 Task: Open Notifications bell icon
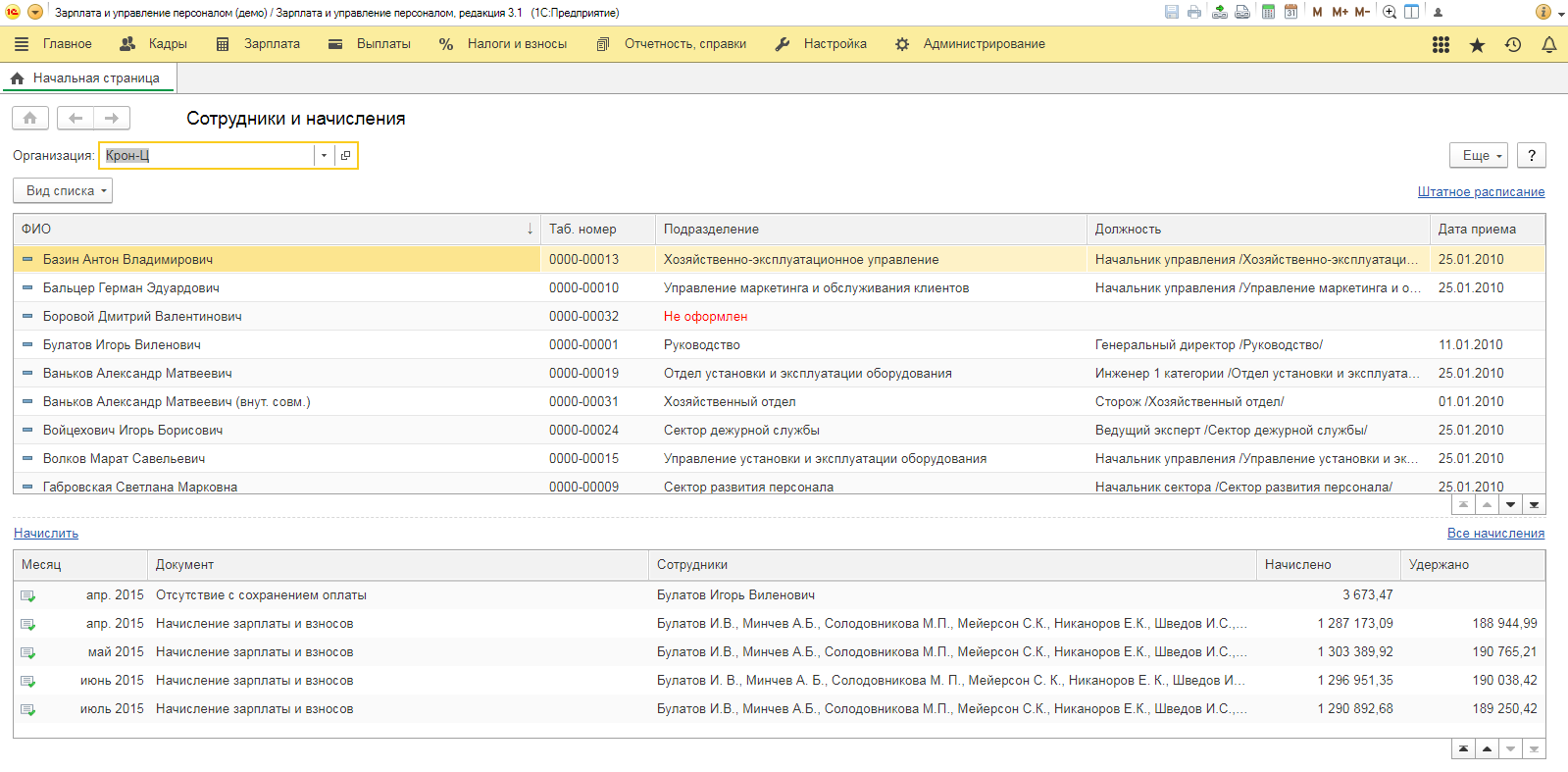point(1549,44)
